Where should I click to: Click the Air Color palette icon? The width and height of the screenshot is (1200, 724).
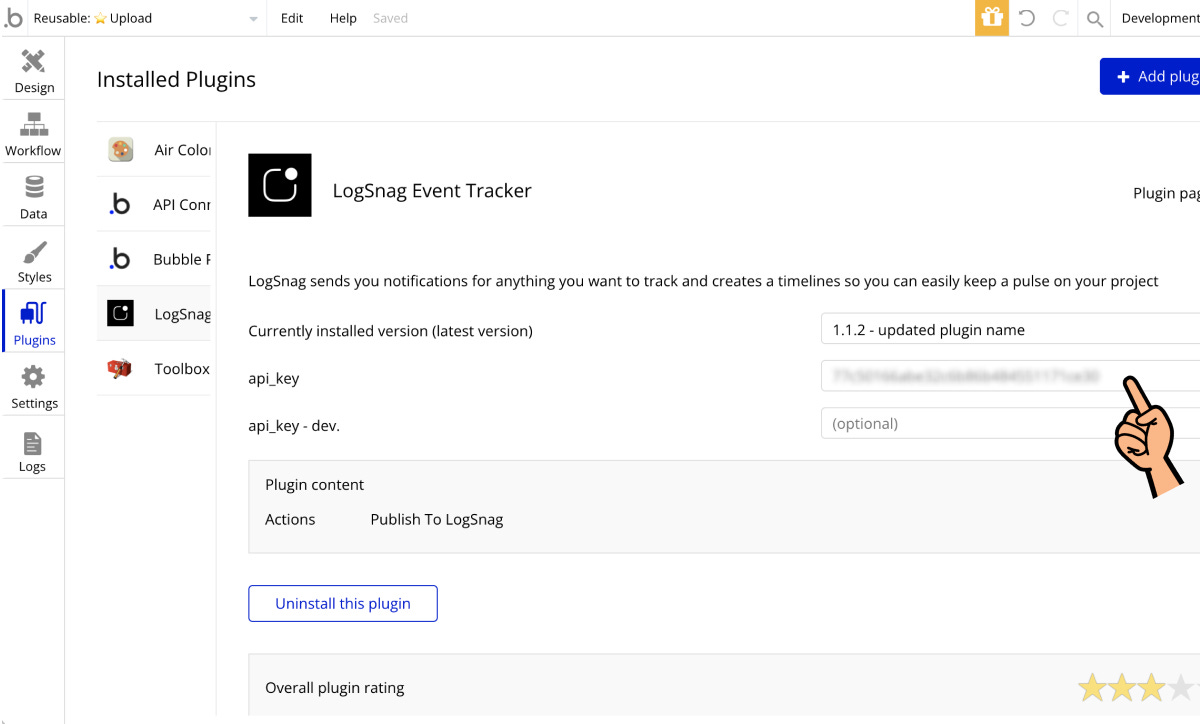pos(120,150)
